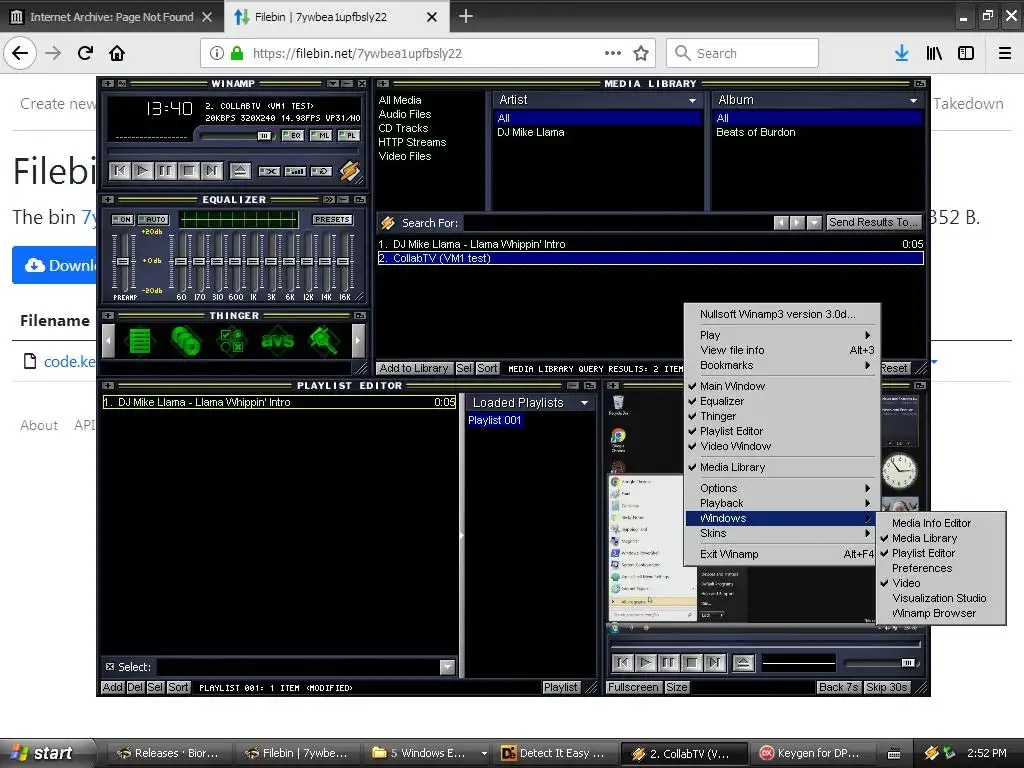Toggle repeat button in Winamp main window
1024x768 pixels.
(x=321, y=171)
